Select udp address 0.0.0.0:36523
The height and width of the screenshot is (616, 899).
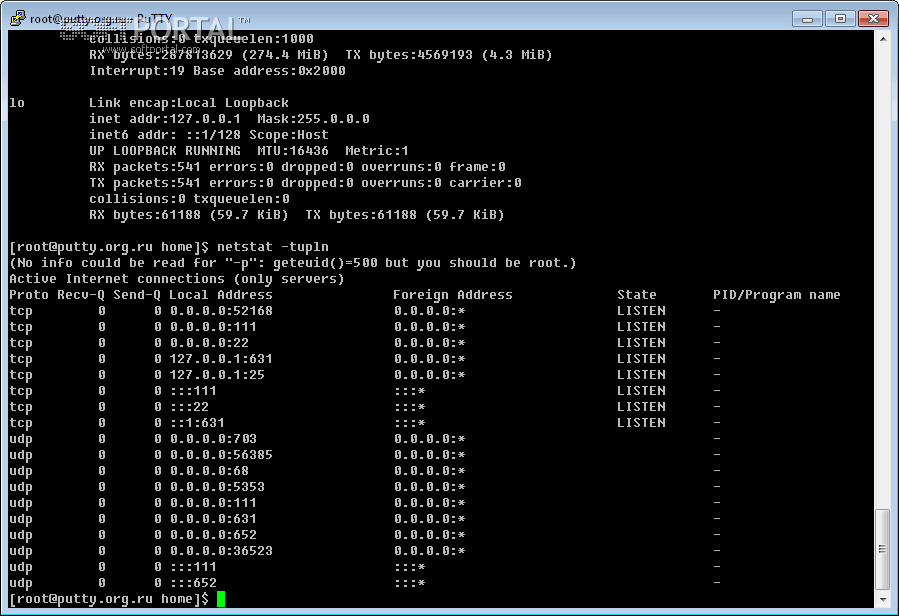[221, 551]
